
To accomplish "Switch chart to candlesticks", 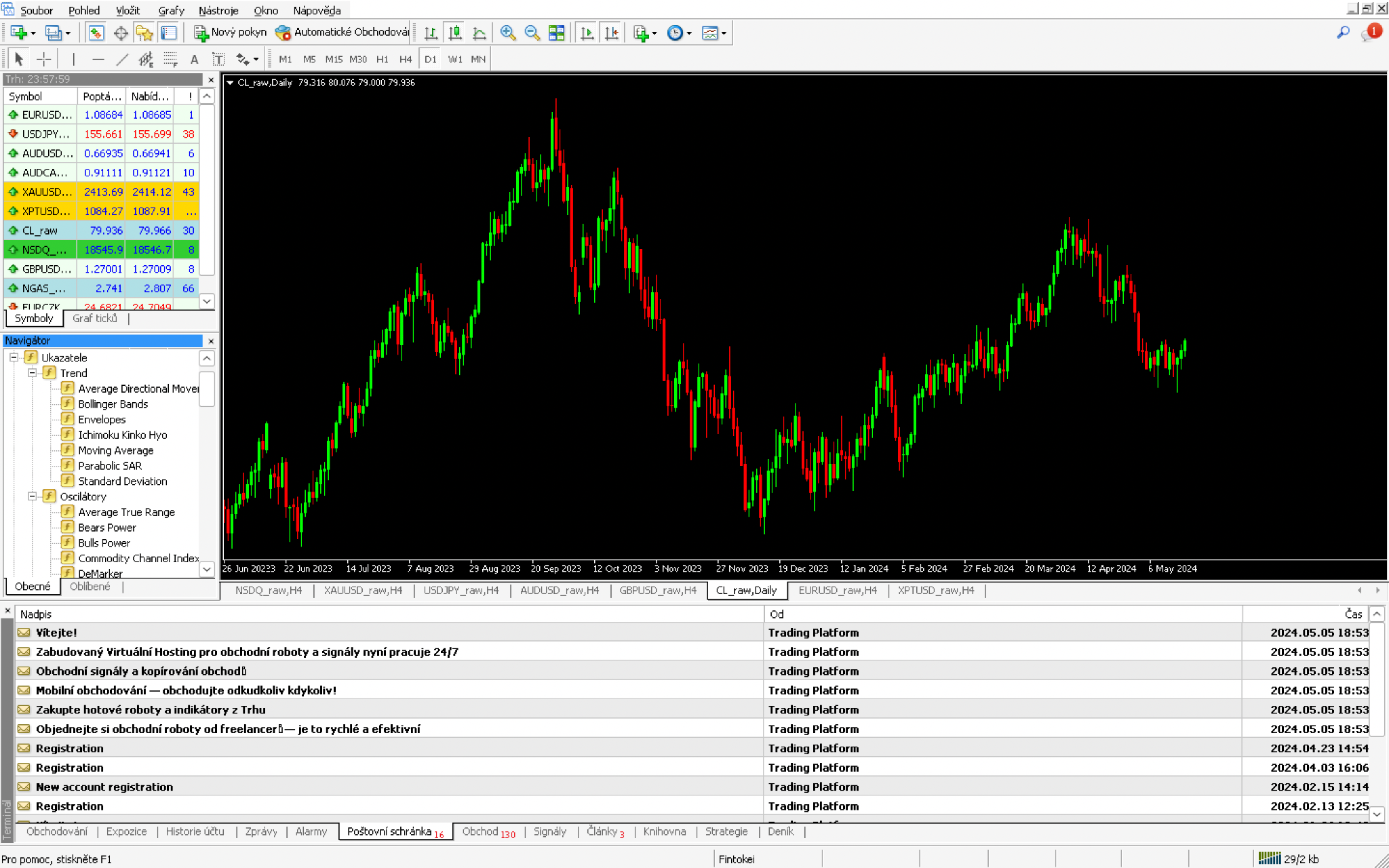I will pyautogui.click(x=454, y=33).
